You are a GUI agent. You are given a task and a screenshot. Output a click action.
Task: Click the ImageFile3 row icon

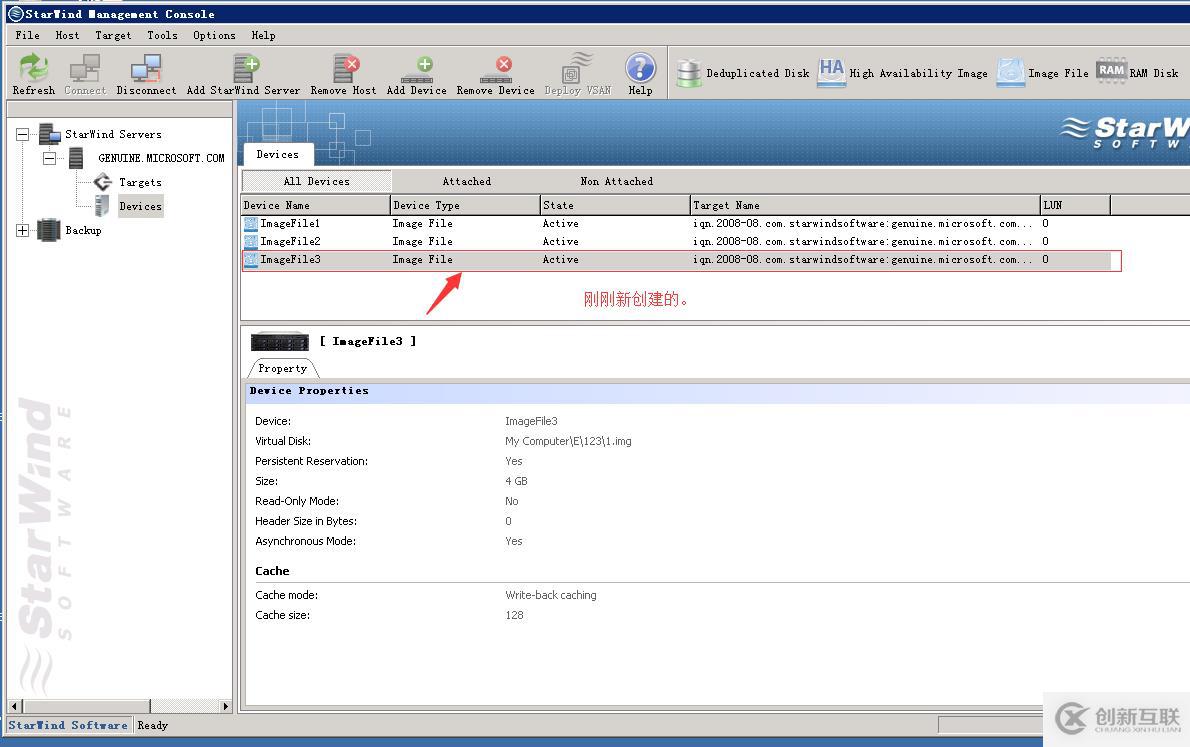(250, 260)
